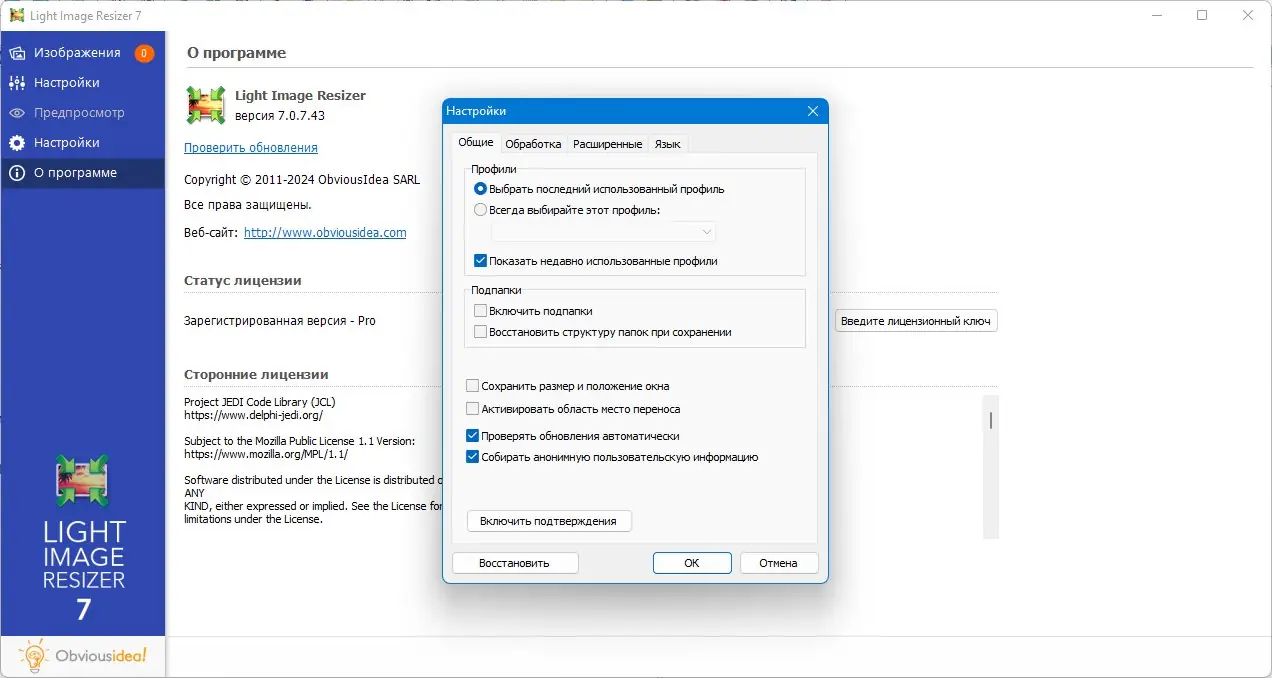Screen dimensions: 1272x678
Task: Click the orange 0 counter badge
Action: [x=144, y=53]
